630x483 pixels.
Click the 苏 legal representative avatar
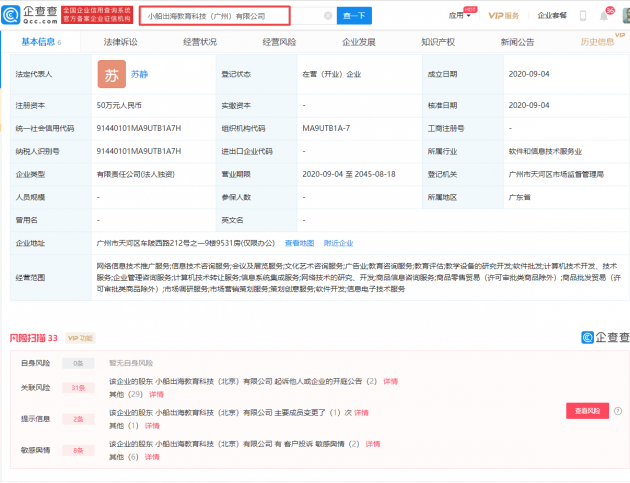tap(112, 74)
